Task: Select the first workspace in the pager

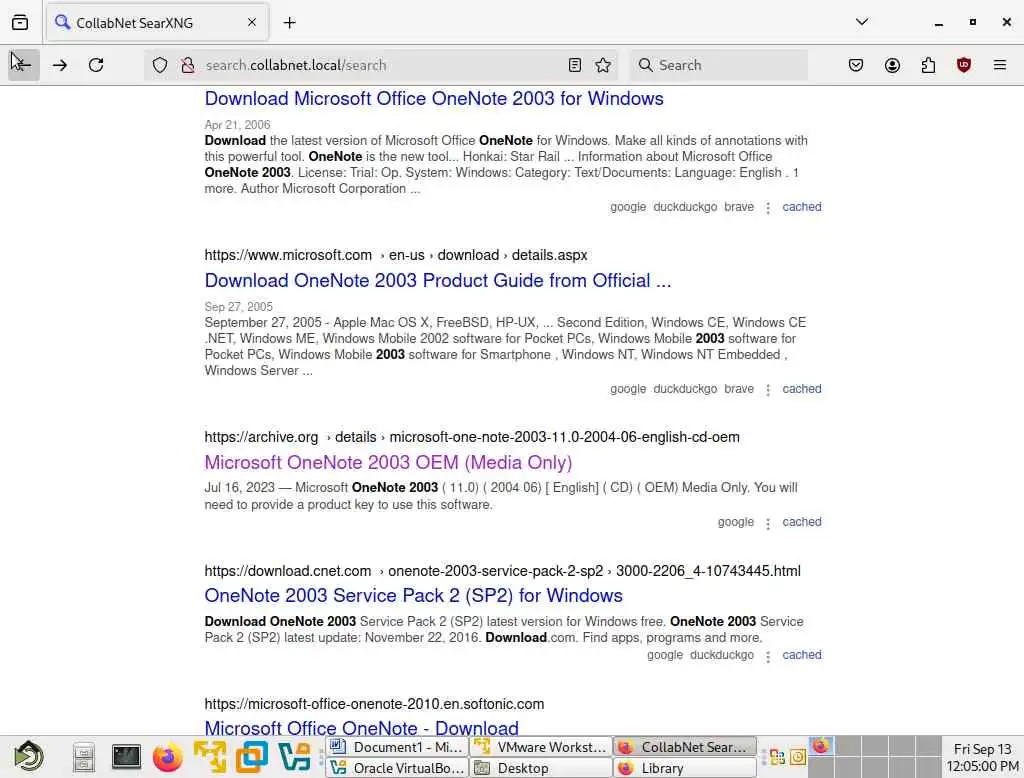Action: [821, 746]
